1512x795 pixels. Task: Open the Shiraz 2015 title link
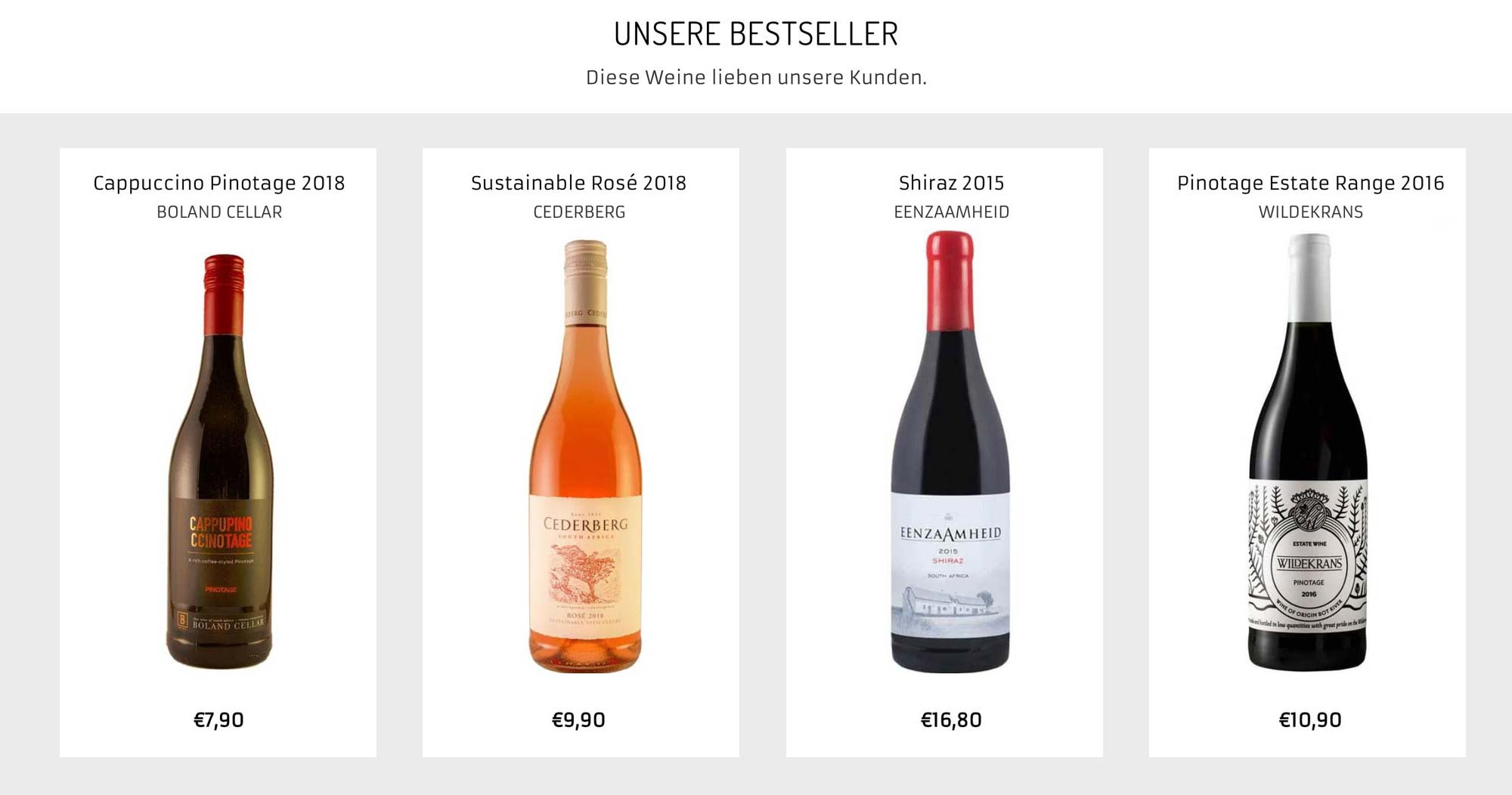point(951,183)
